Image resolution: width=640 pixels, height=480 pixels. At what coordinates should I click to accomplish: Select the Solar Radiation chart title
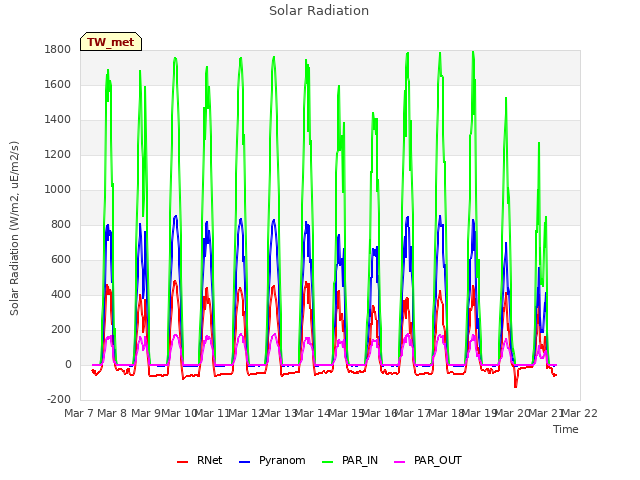[x=319, y=11]
